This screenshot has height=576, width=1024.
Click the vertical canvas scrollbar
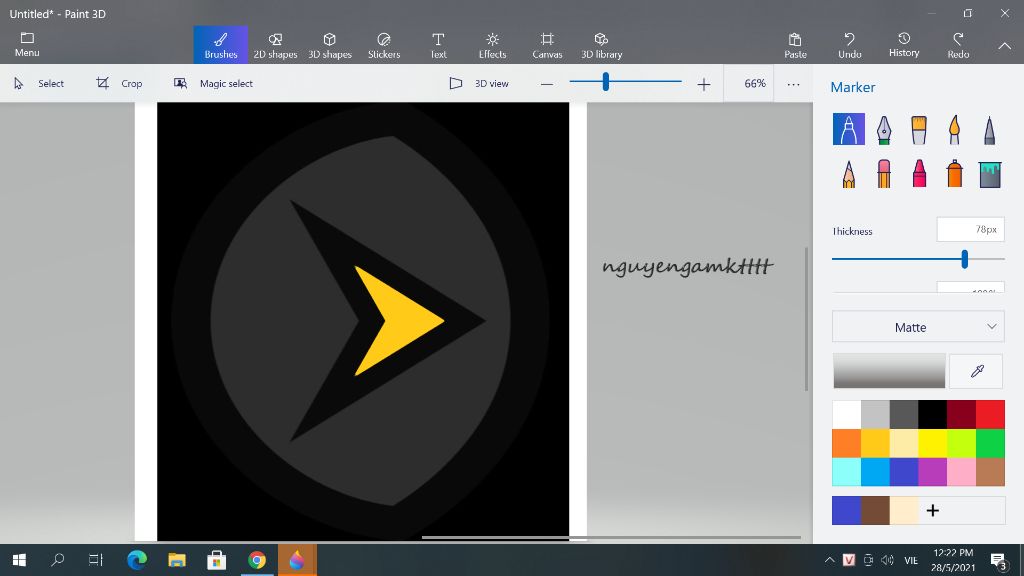[x=807, y=319]
